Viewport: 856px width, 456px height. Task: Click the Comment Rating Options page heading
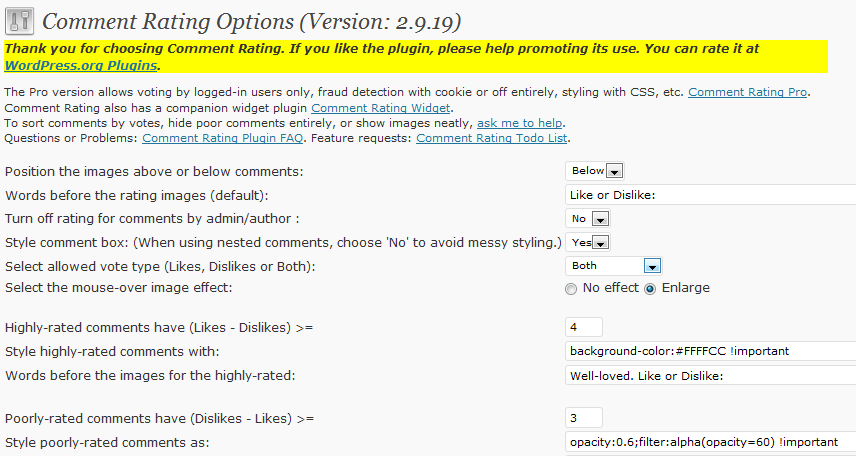pyautogui.click(x=252, y=22)
